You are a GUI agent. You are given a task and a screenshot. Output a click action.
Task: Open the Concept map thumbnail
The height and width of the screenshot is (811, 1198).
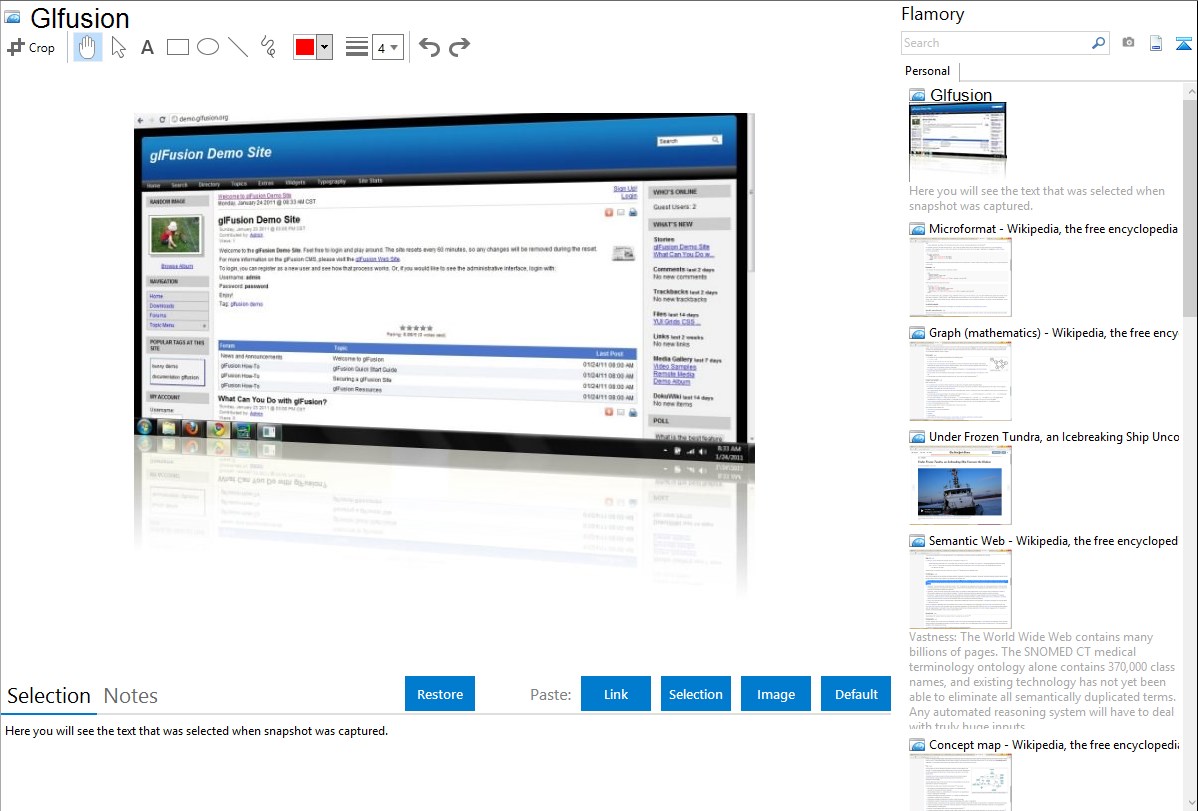pyautogui.click(x=960, y=782)
